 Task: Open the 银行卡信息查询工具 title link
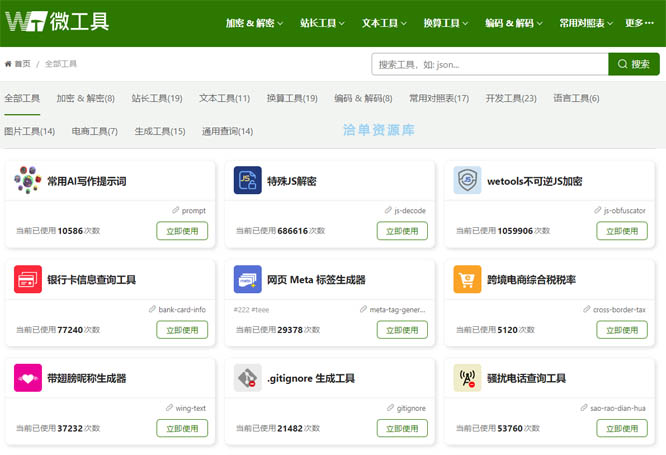(91, 280)
